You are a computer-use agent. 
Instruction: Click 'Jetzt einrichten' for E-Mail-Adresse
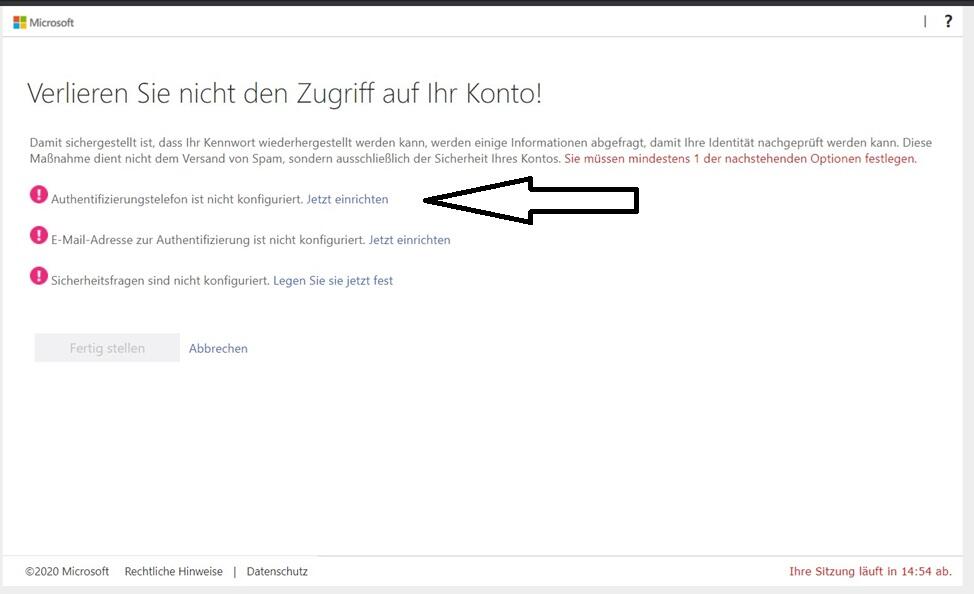409,240
